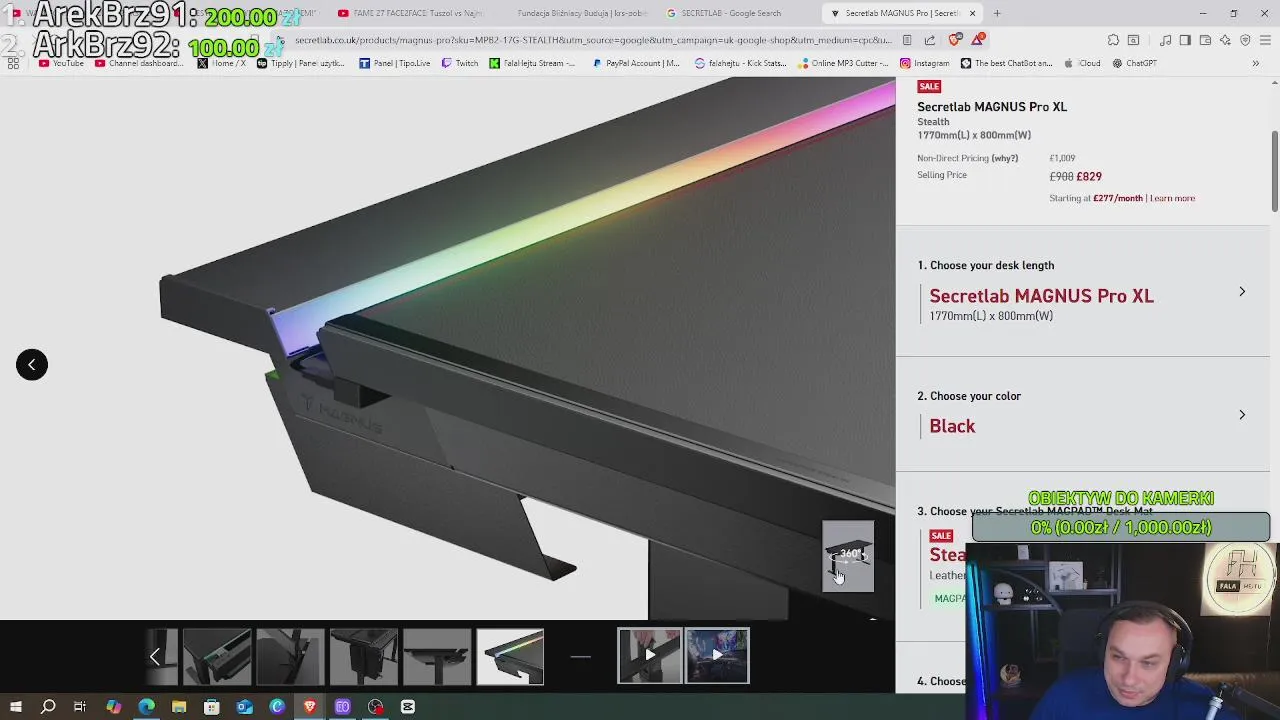The width and height of the screenshot is (1280, 720).
Task: Open the Home / X bookmark
Action: point(222,63)
